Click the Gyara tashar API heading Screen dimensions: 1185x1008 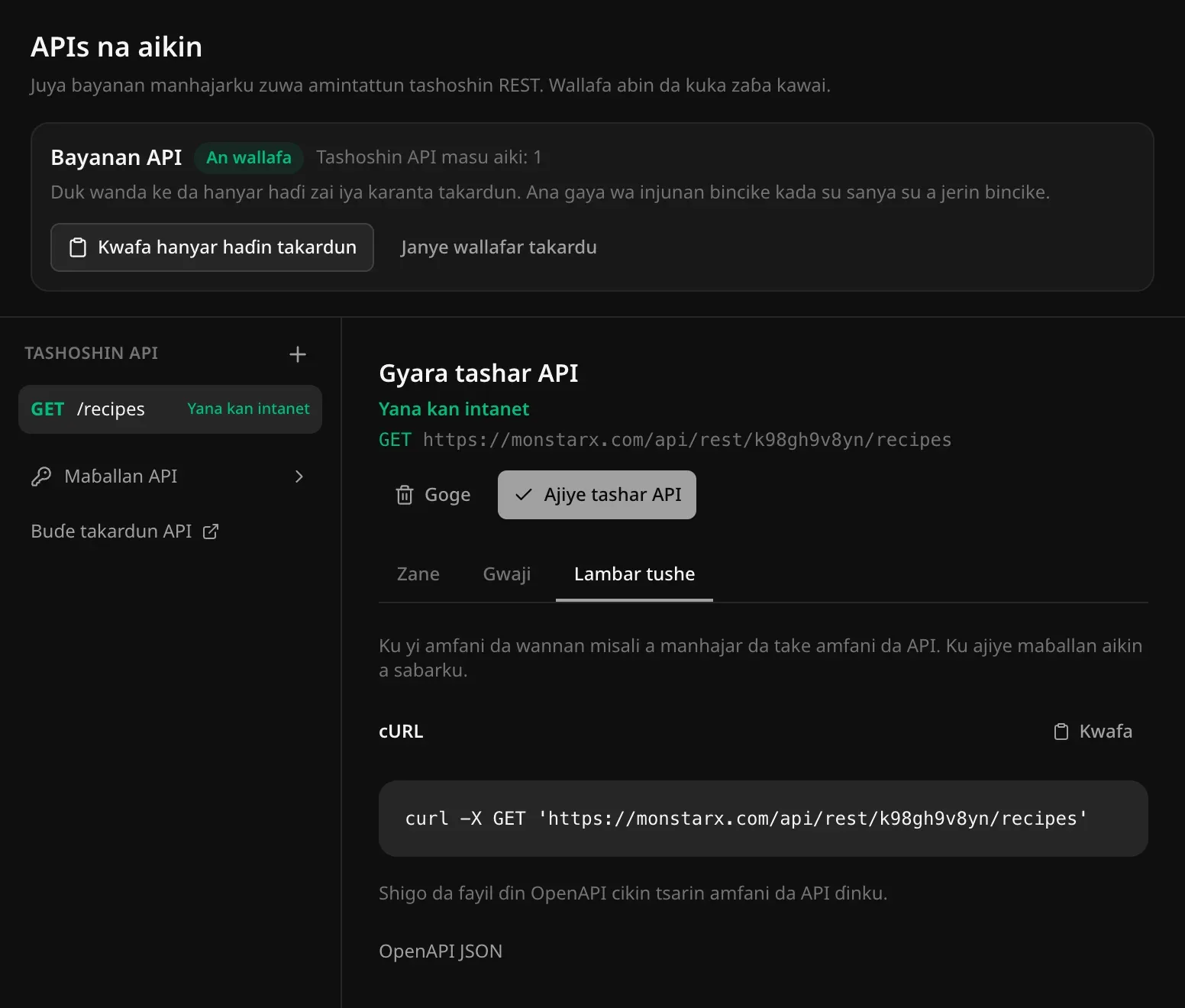point(479,373)
